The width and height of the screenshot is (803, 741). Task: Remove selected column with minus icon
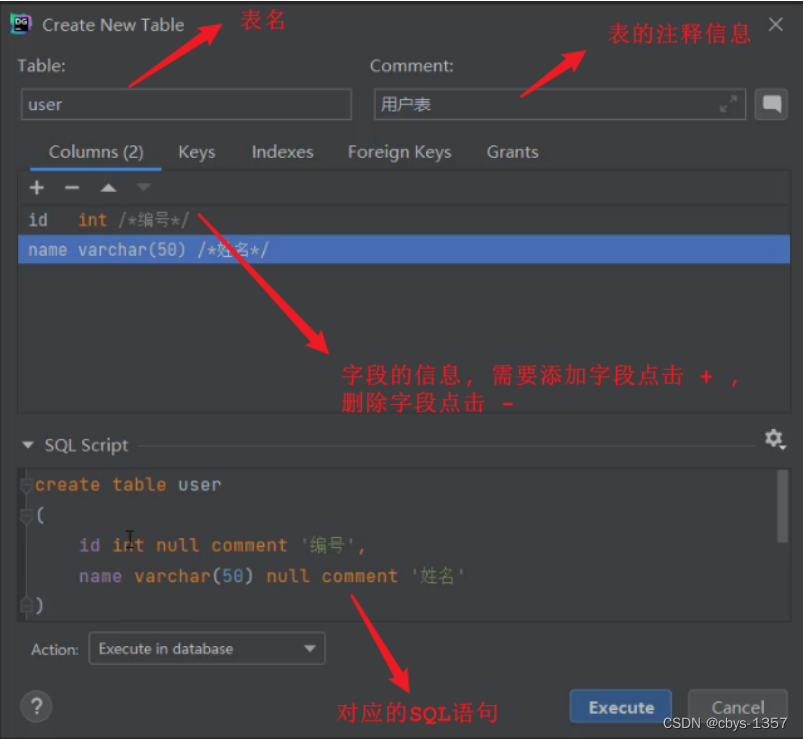coord(72,188)
